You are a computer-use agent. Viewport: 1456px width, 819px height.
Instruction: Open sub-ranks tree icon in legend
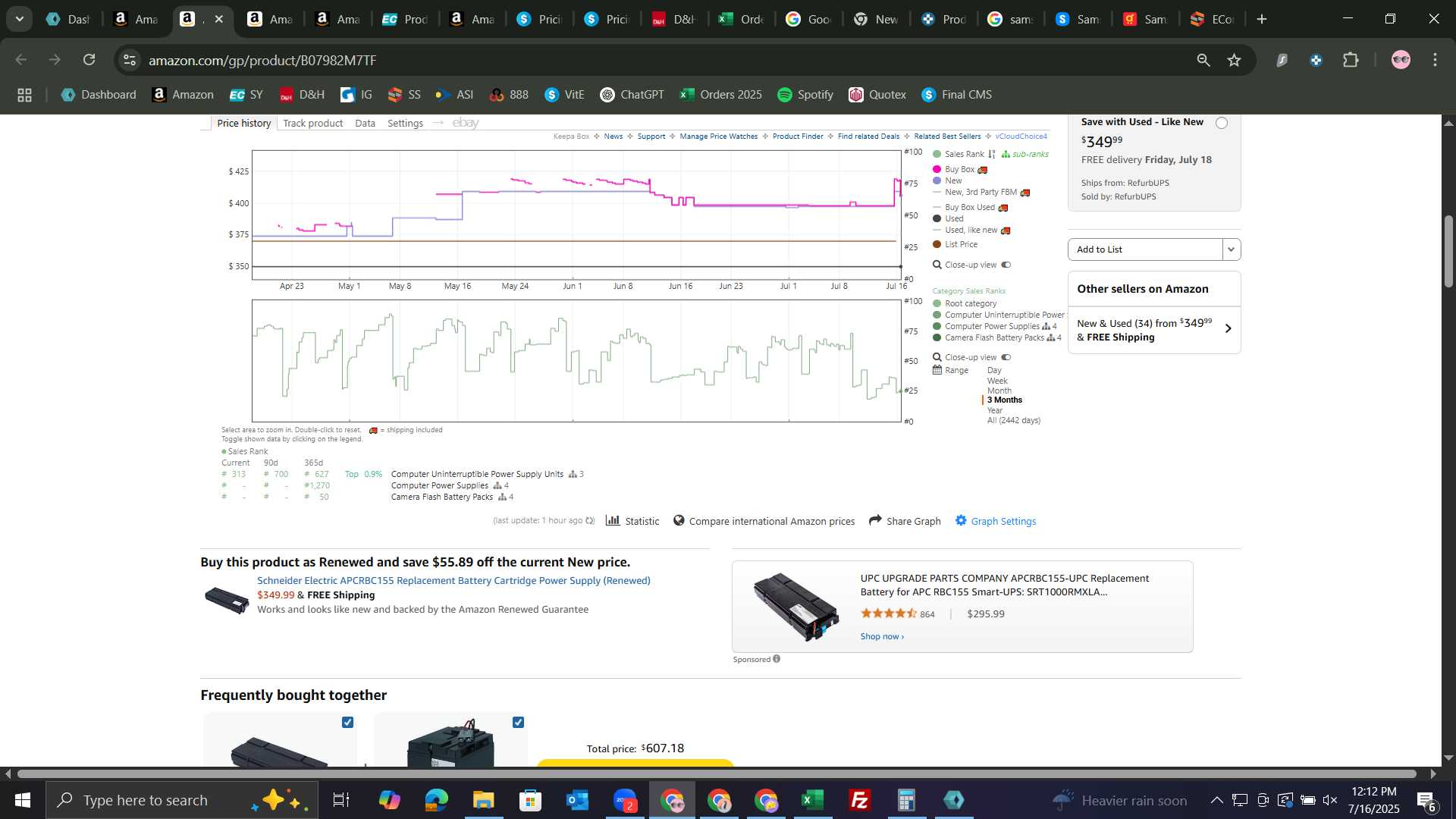tap(1006, 154)
